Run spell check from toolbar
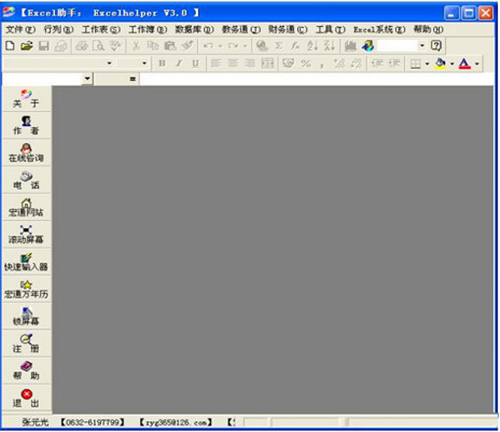This screenshot has height=432, width=500. click(115, 46)
